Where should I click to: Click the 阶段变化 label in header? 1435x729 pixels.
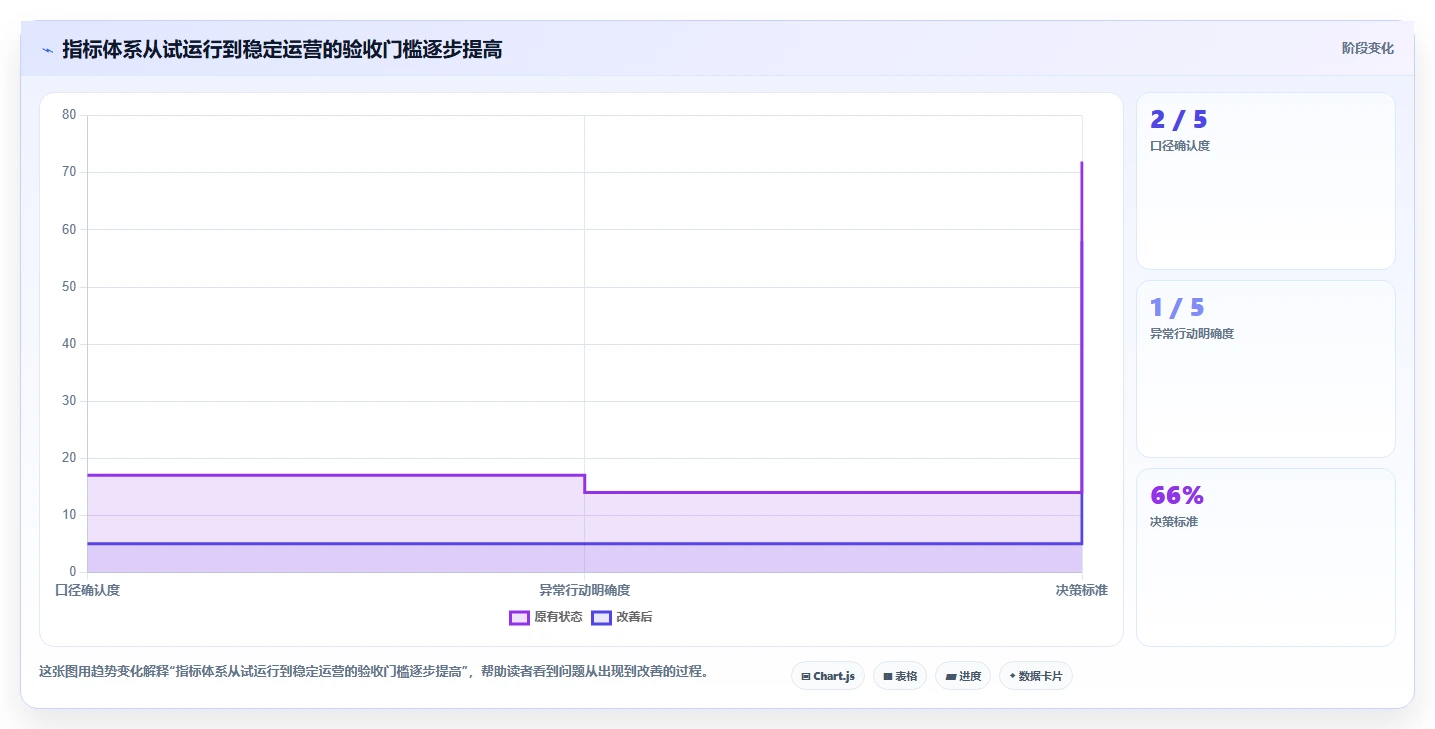point(1367,48)
